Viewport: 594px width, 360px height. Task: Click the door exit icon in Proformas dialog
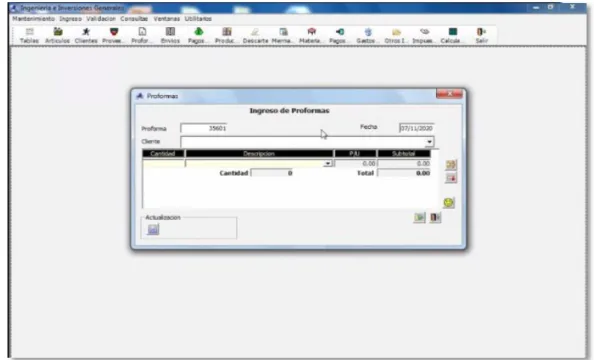pyautogui.click(x=435, y=218)
